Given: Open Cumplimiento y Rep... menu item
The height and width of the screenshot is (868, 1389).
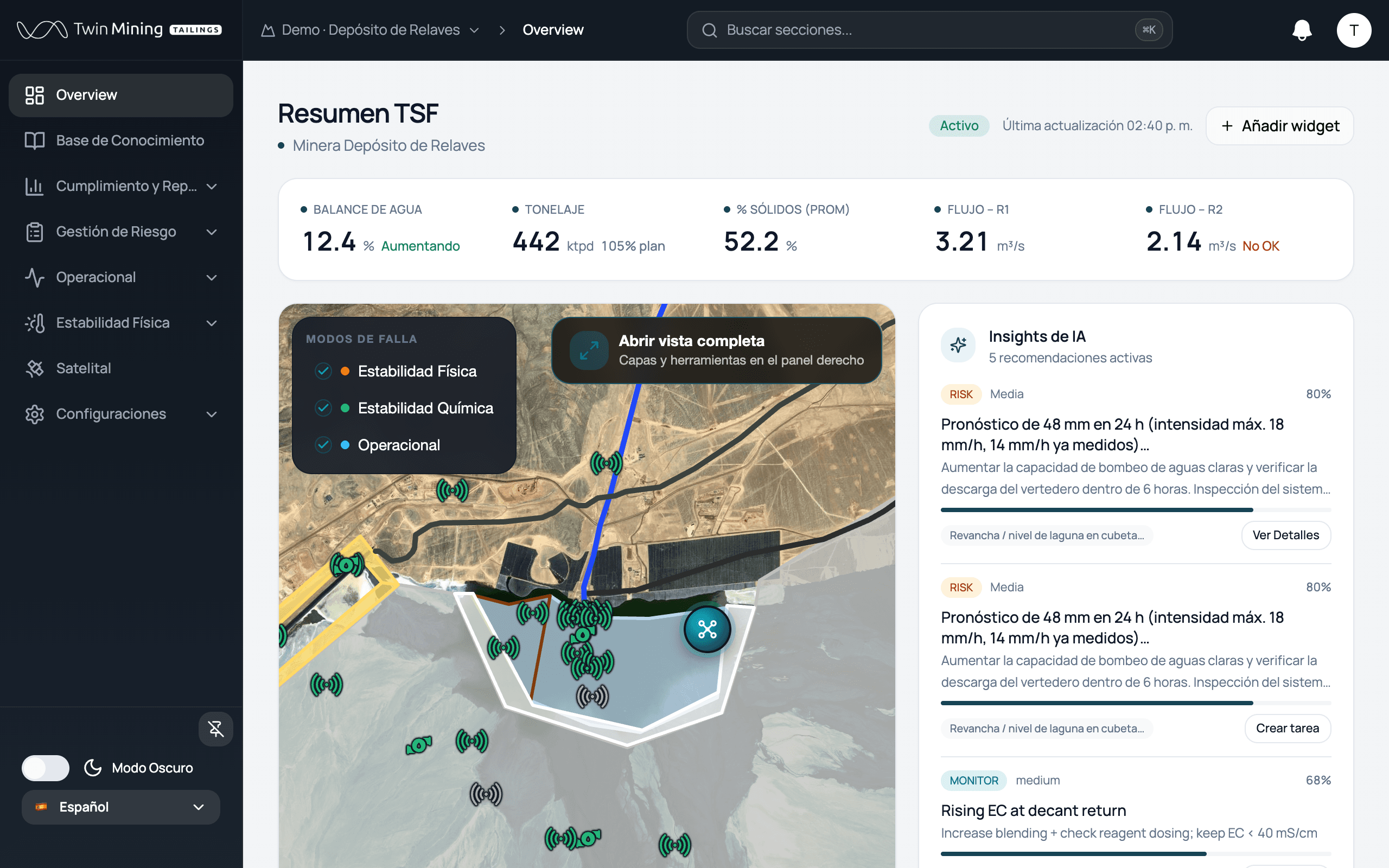Looking at the screenshot, I should (x=120, y=186).
